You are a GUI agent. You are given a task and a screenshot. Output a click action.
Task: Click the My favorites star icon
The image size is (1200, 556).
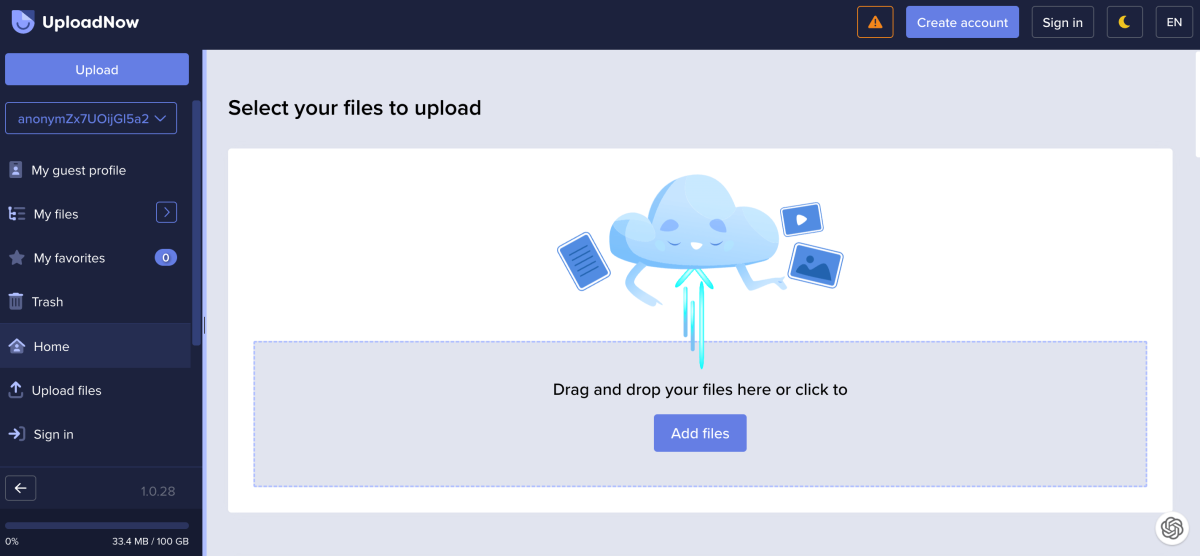[16, 258]
